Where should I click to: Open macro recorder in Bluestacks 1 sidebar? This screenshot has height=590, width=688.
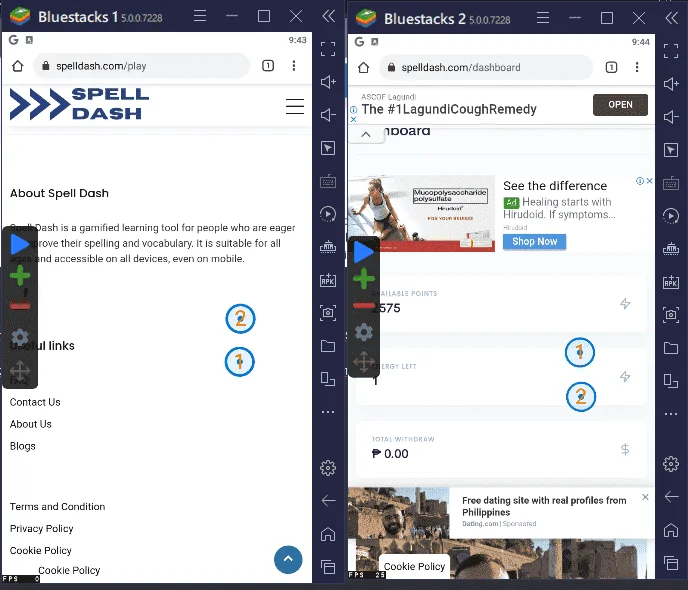328,214
